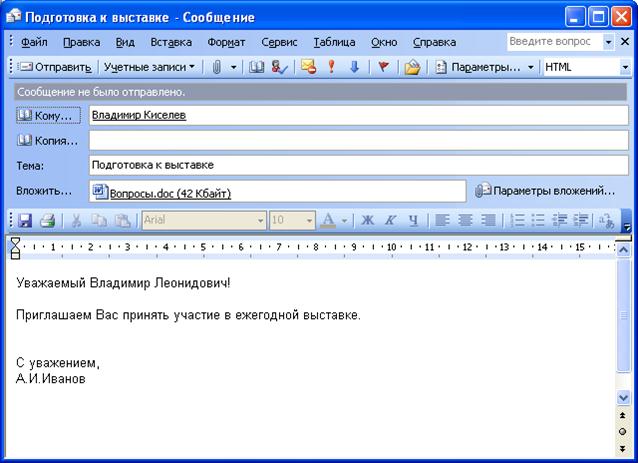Viewport: 638px width, 463px height.
Task: Expand the help question box dropdown arrow
Action: point(608,42)
